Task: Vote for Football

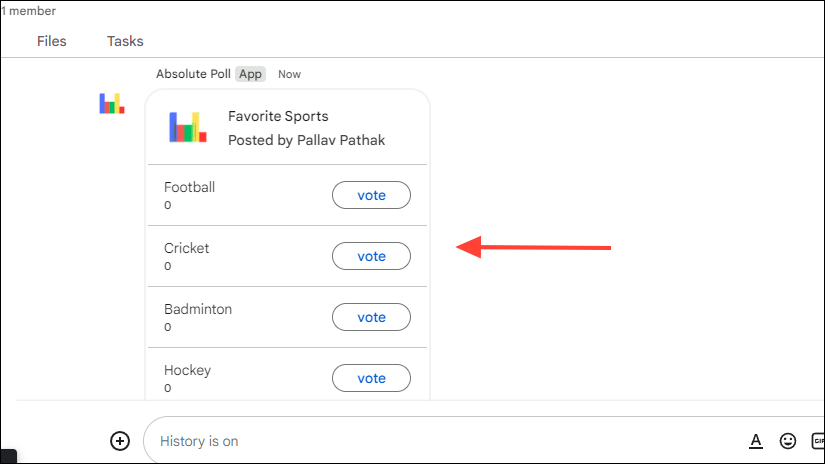Action: [371, 195]
